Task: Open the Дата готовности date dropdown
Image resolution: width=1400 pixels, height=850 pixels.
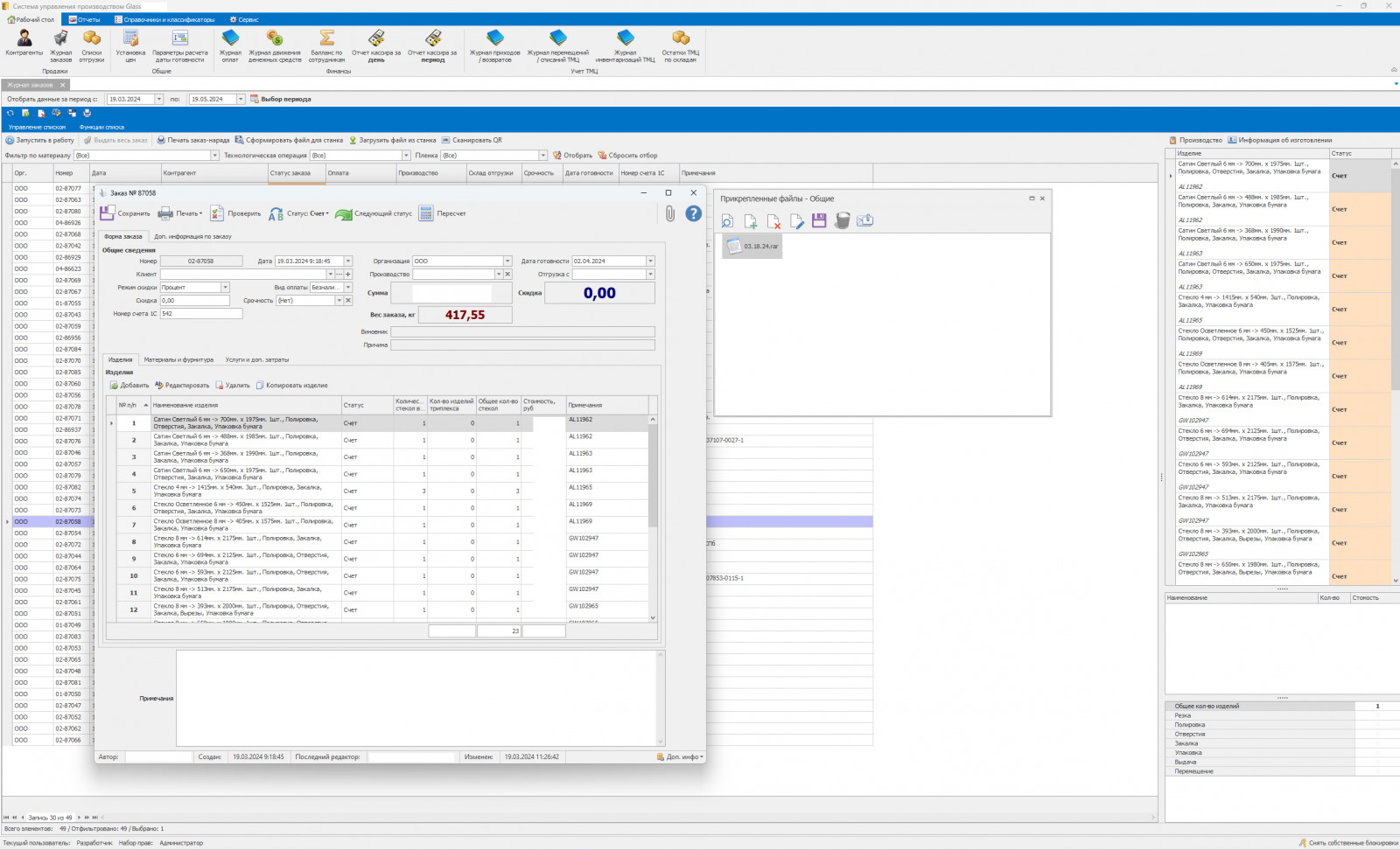Action: (x=650, y=261)
